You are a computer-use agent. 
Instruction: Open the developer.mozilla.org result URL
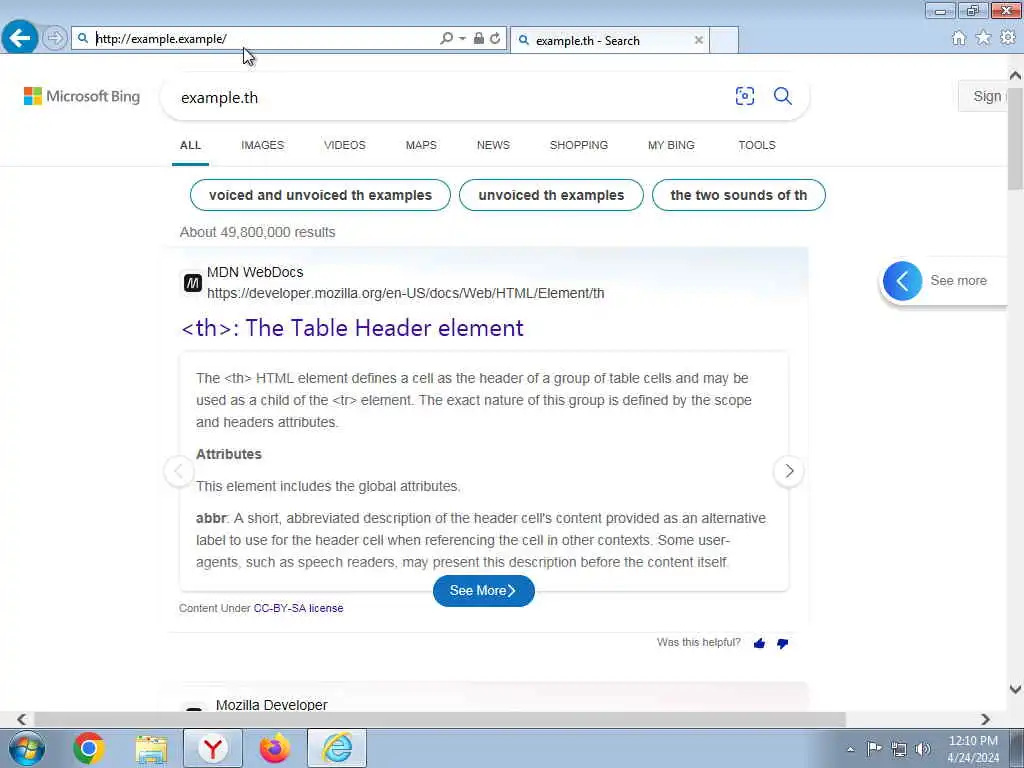(x=406, y=293)
